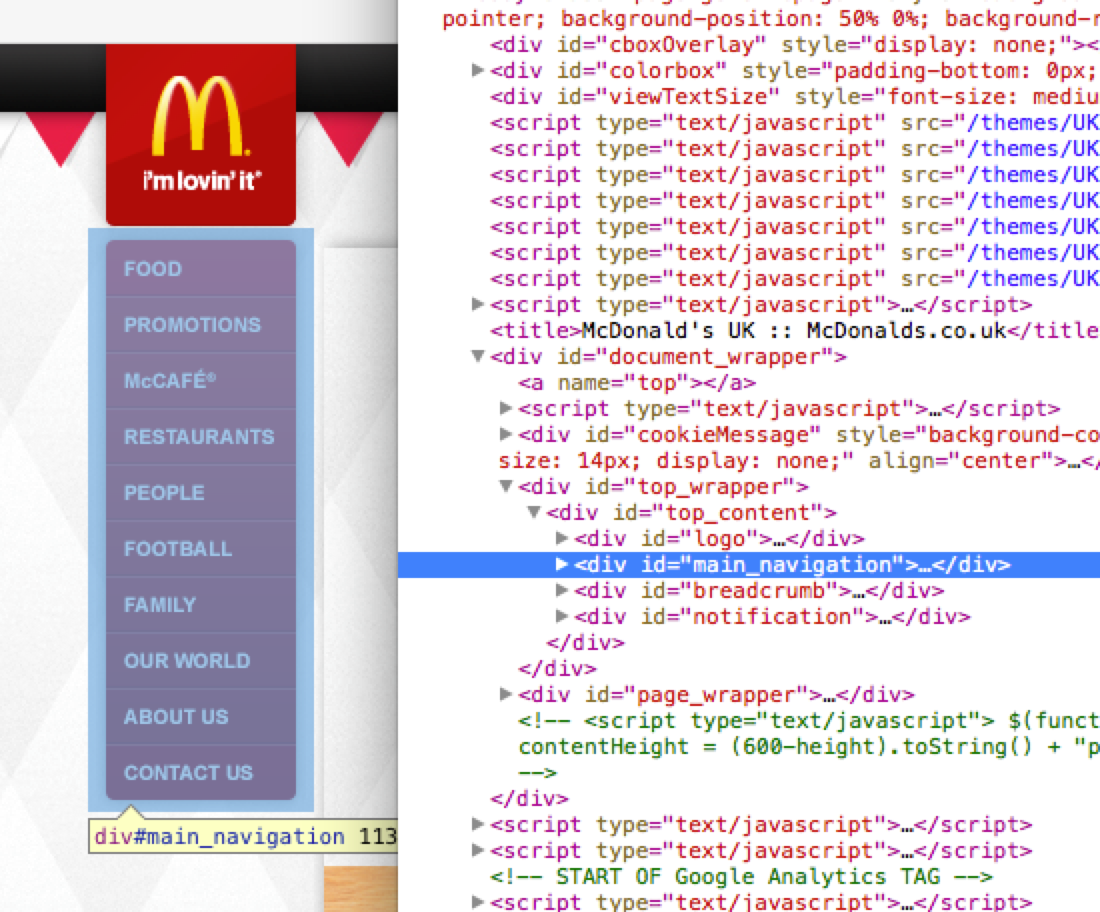Open the FOOD navigation item
Screen dimensions: 1100x912
pos(201,269)
